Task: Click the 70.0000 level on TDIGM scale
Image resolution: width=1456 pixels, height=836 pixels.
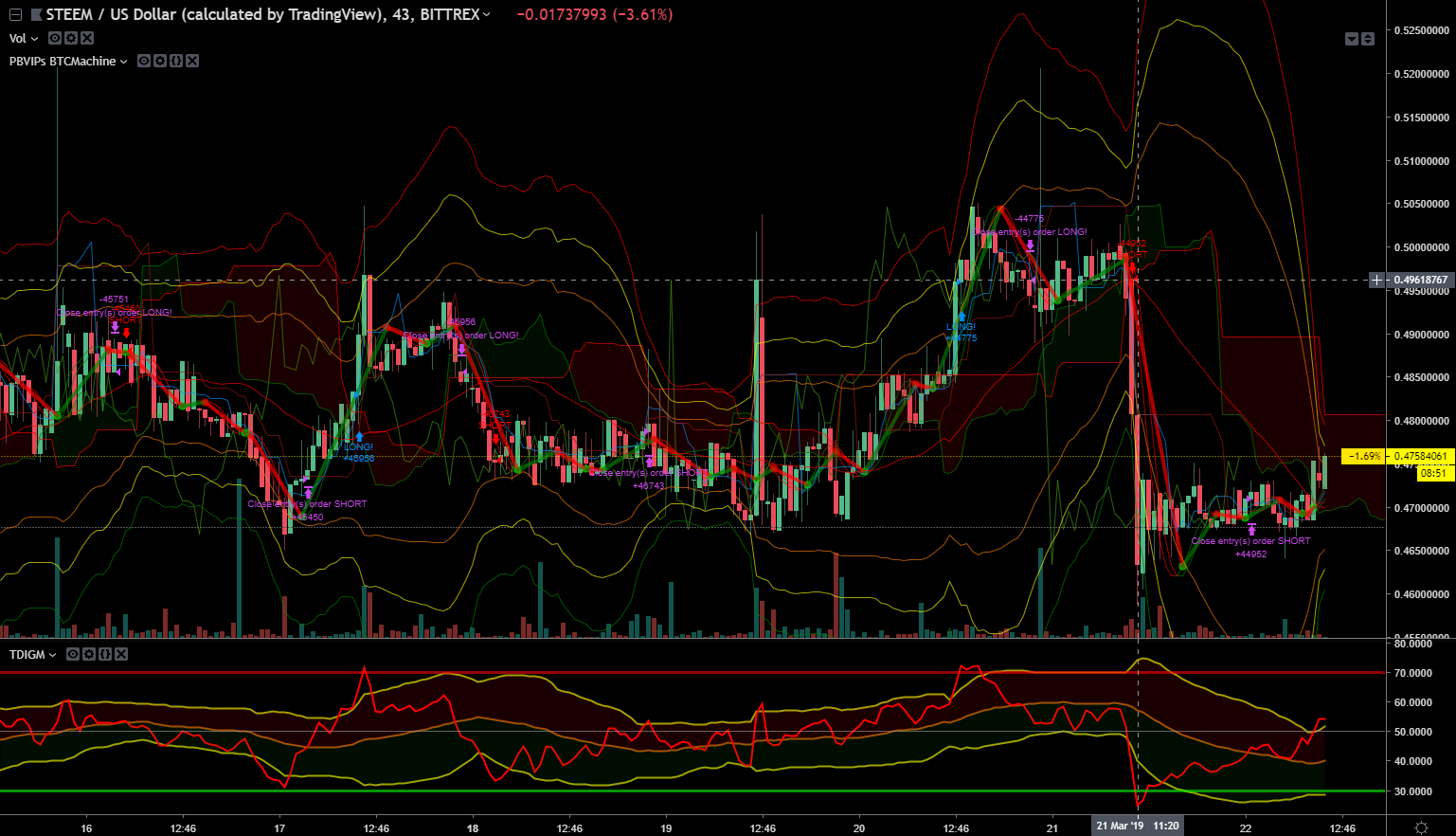Action: [x=1411, y=673]
